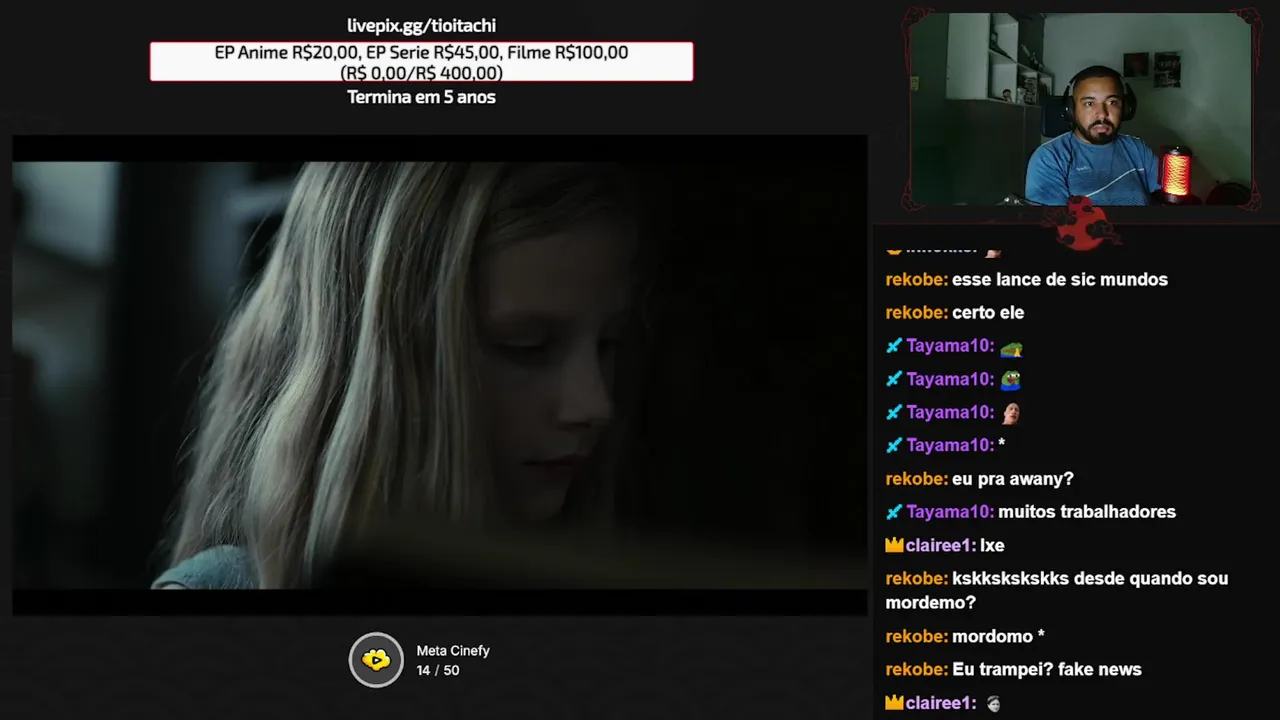The image size is (1280, 720).
Task: Click the gray face emote in clairee1's last message
Action: (992, 703)
